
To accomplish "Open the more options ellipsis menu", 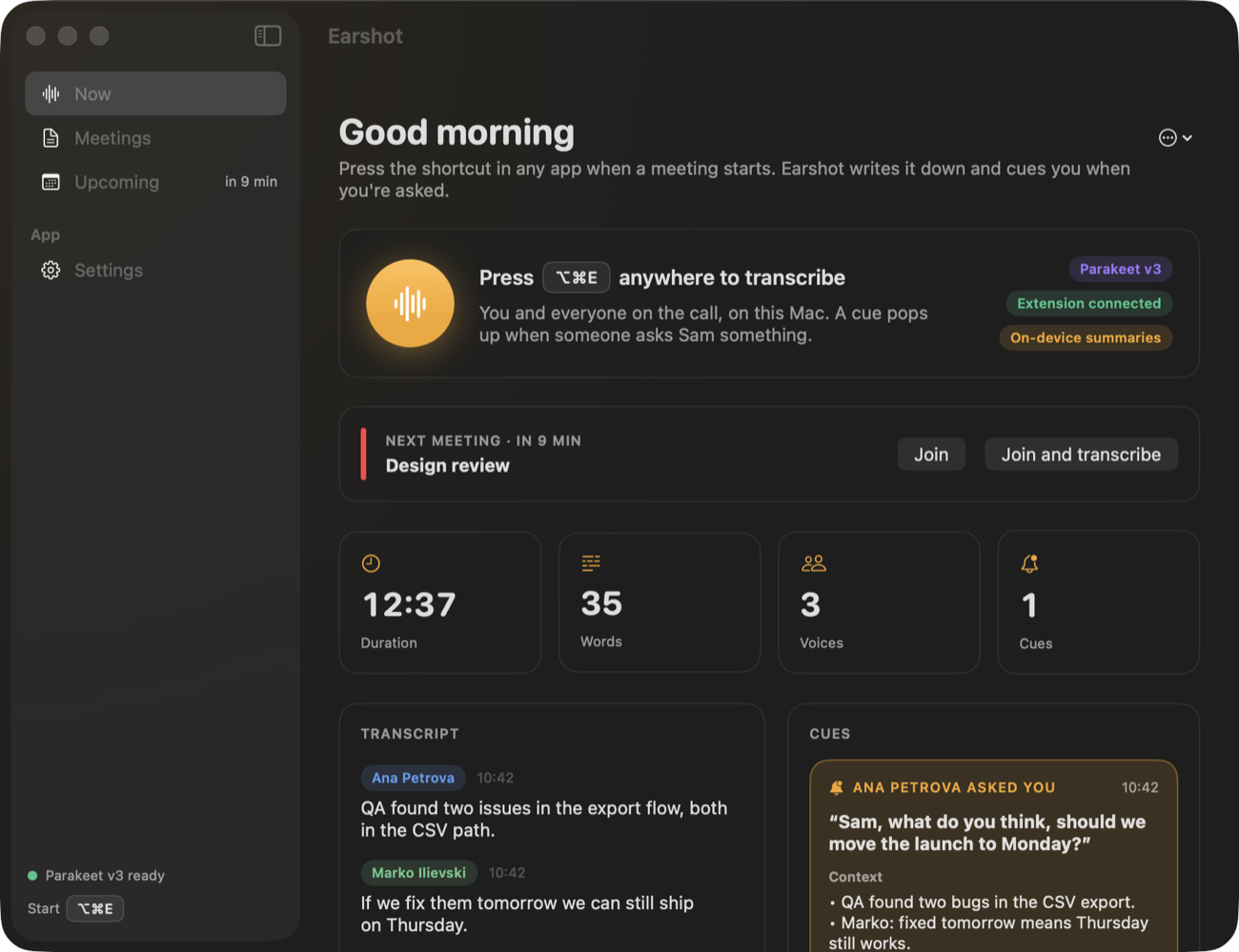I will tap(1175, 138).
